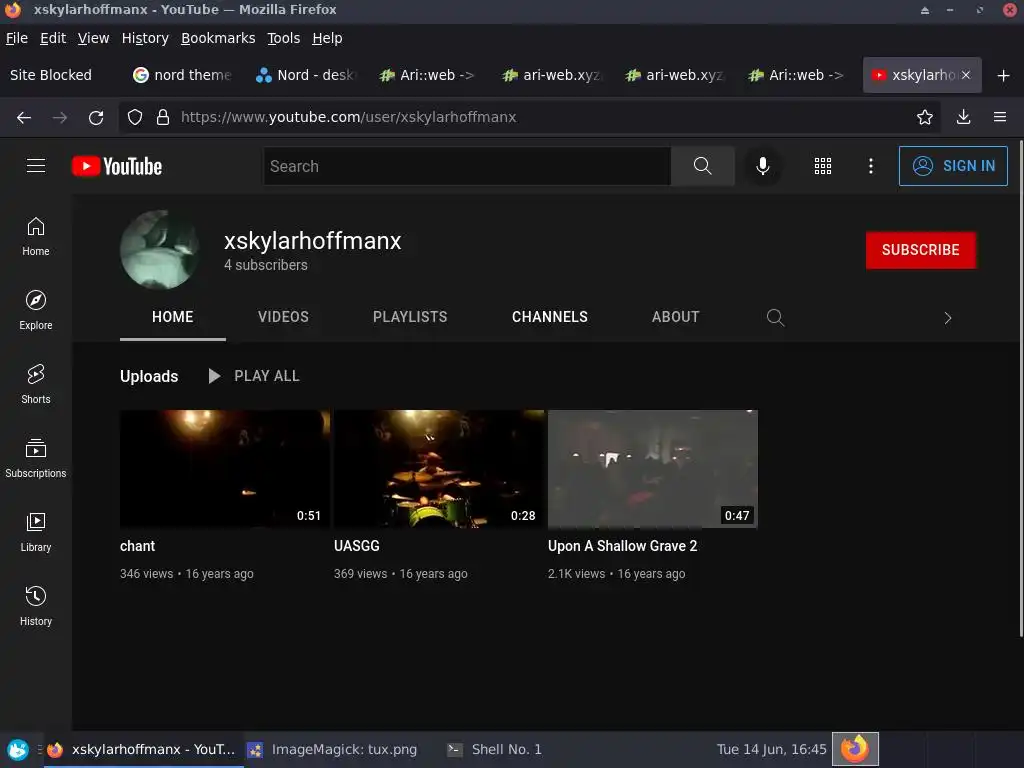Viewport: 1024px width, 768px height.
Task: Click the SIGN IN button
Action: tap(953, 166)
